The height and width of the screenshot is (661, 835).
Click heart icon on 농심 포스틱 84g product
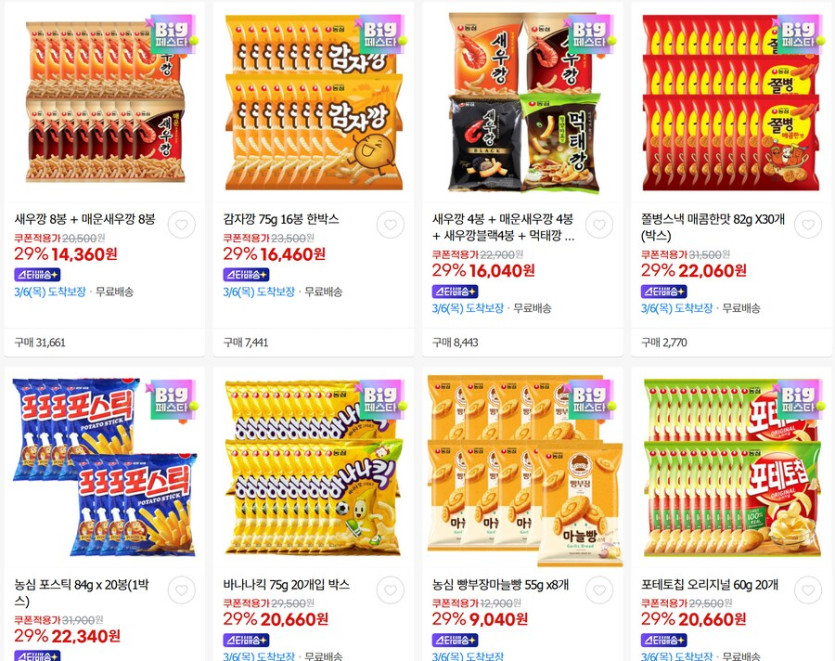coord(182,590)
